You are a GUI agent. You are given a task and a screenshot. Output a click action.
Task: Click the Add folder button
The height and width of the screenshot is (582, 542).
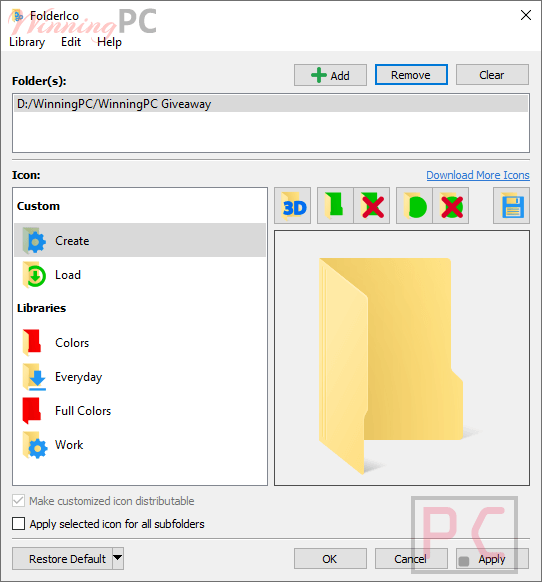pos(330,75)
